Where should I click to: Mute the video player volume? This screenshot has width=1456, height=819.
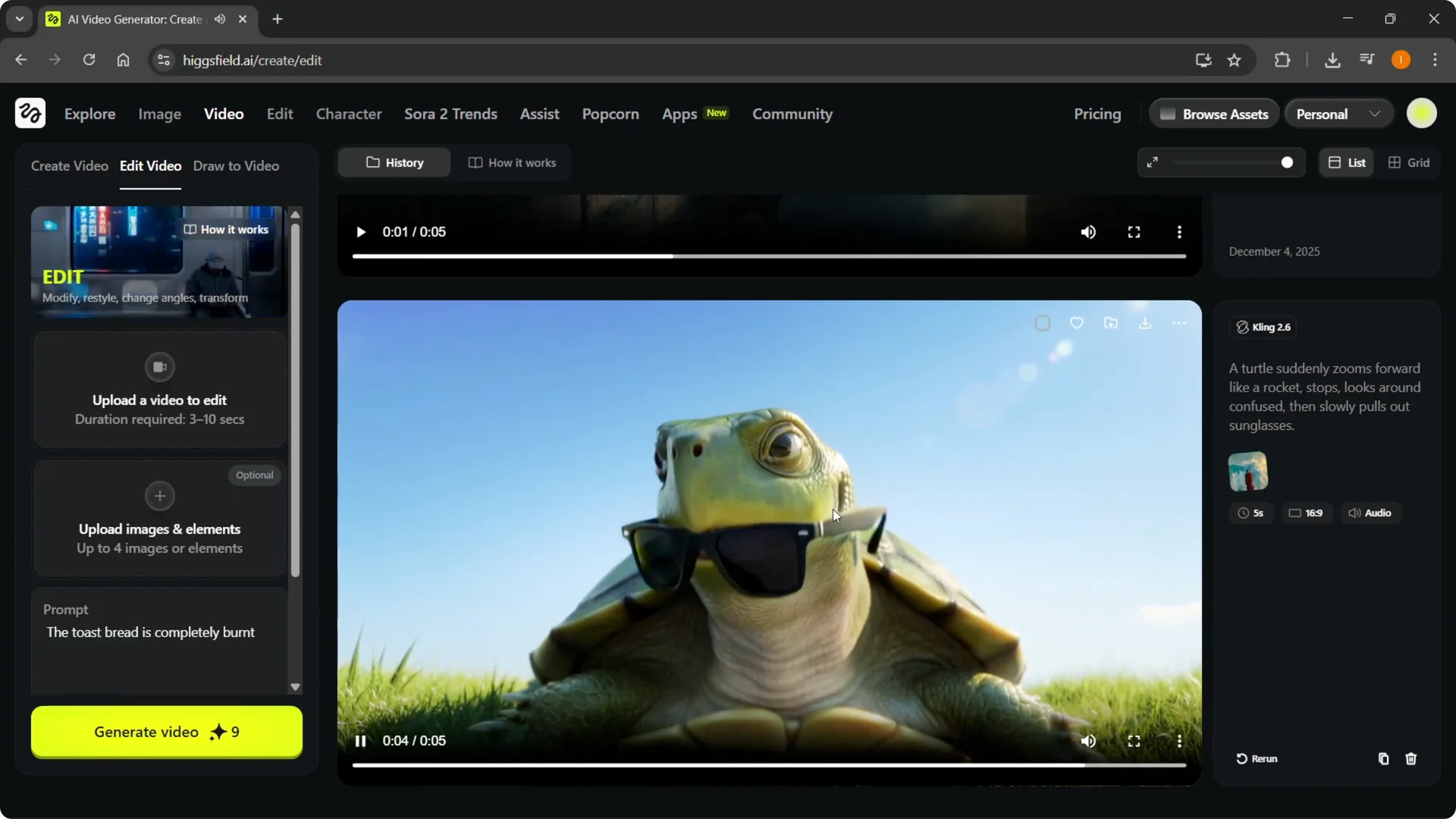click(1088, 741)
